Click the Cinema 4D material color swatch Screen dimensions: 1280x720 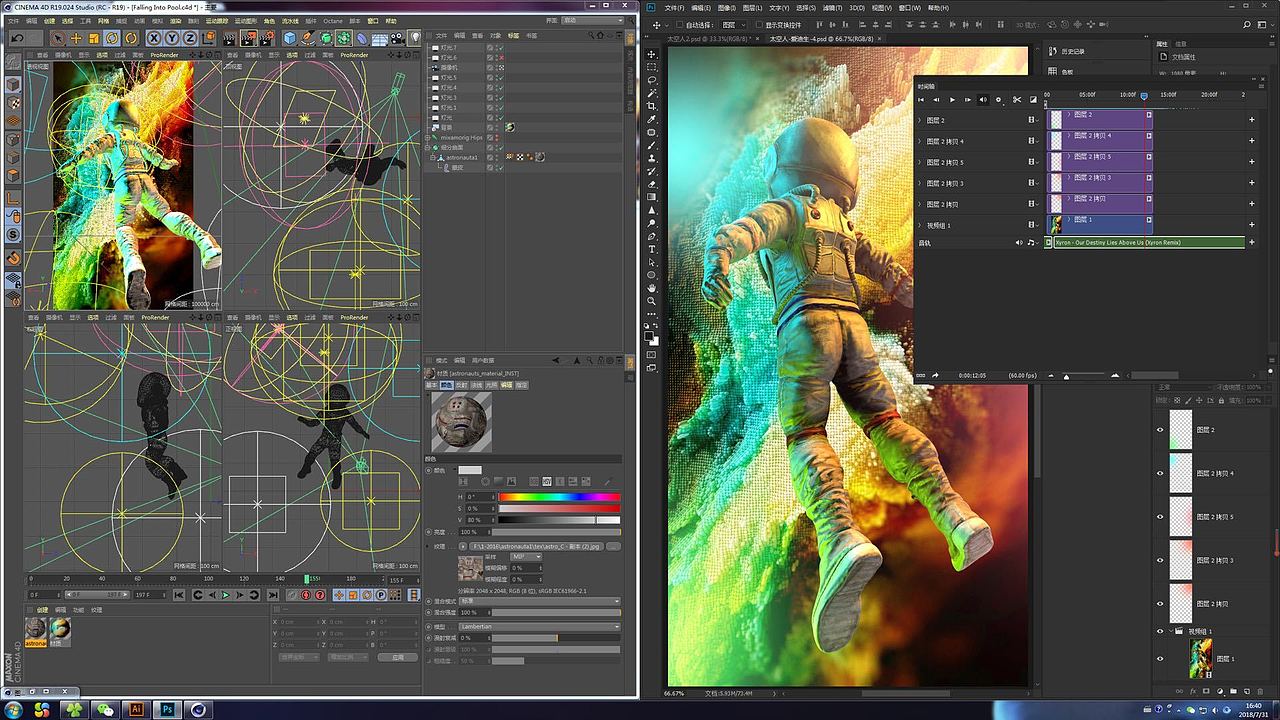click(x=470, y=470)
